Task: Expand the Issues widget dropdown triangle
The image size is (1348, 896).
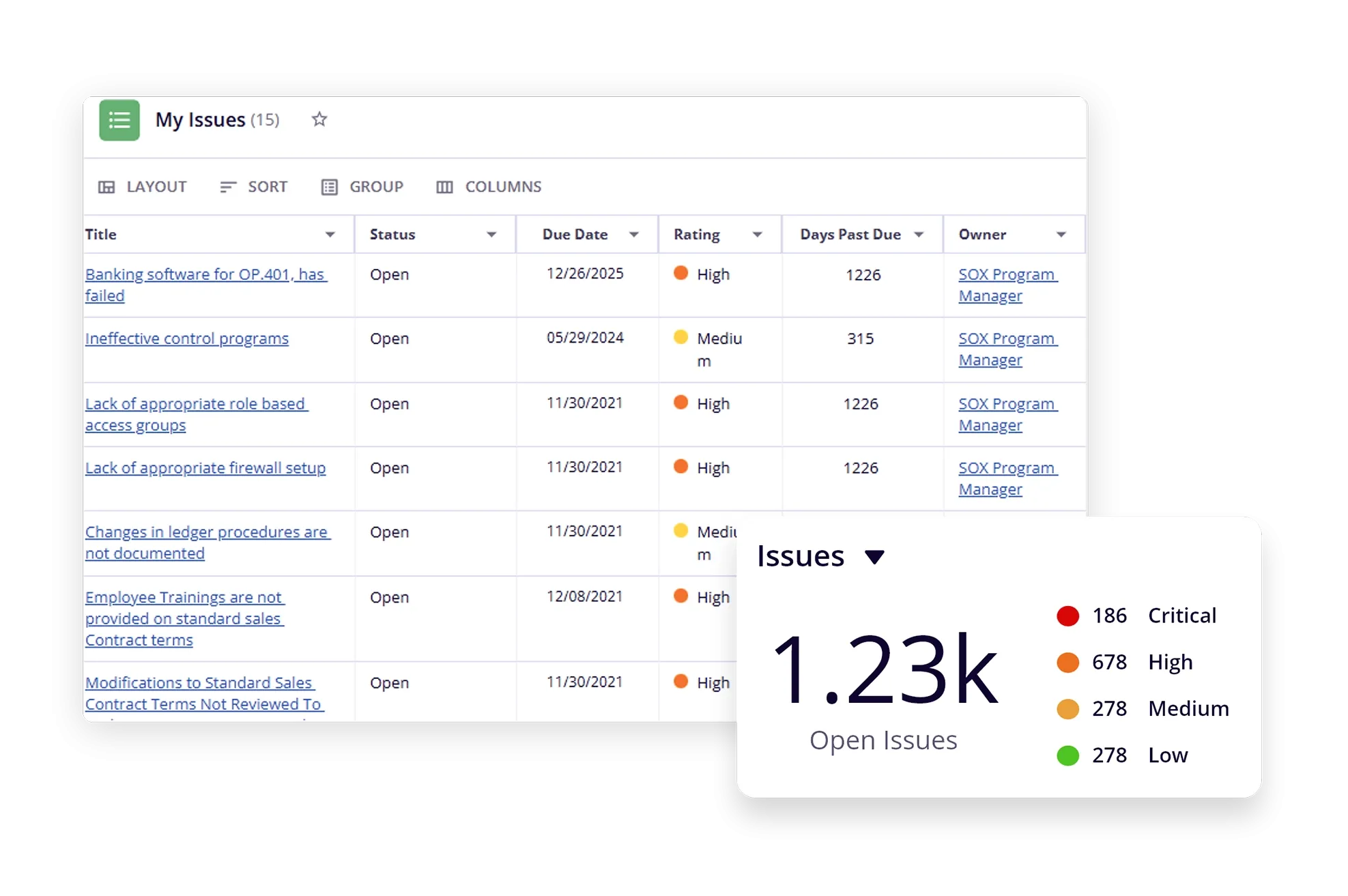Action: [874, 557]
